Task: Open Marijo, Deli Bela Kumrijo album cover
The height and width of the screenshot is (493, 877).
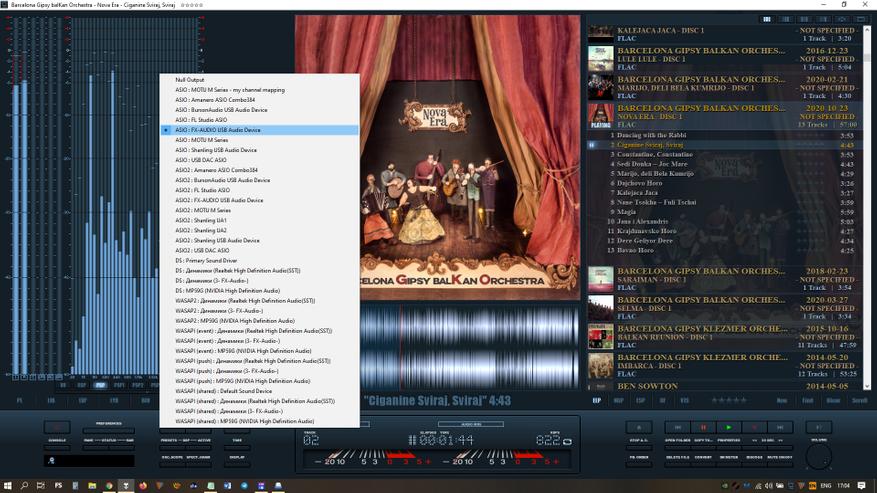Action: (x=601, y=87)
